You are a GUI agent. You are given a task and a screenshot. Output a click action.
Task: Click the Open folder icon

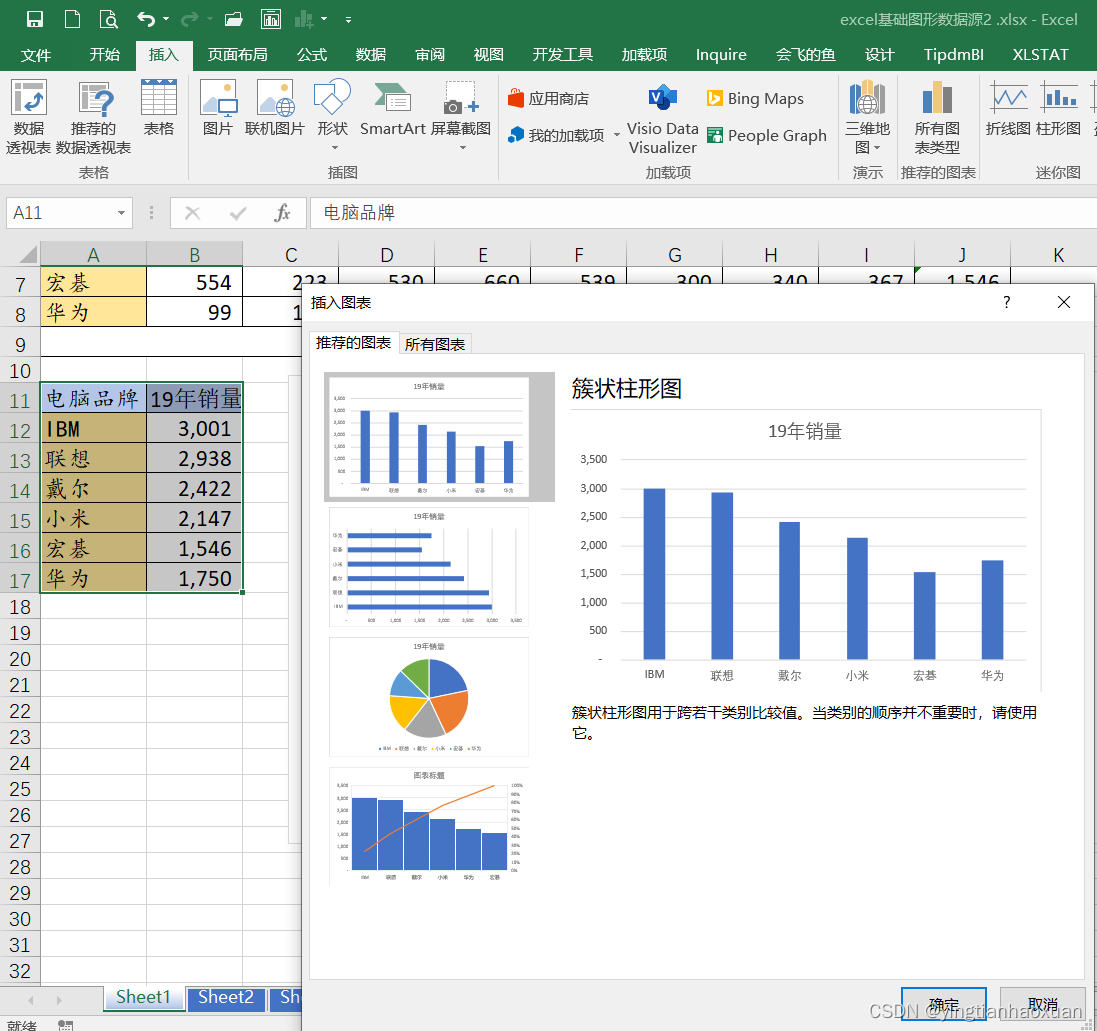pos(234,19)
